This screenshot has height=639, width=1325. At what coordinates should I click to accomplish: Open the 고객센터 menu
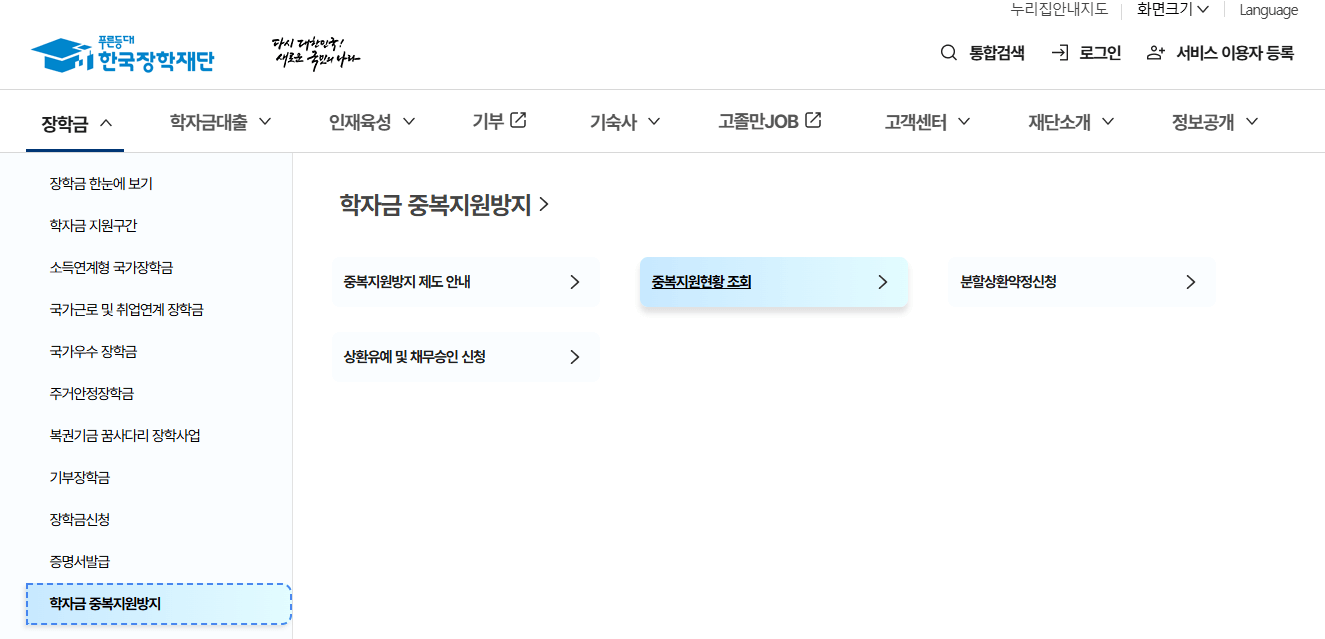tap(916, 120)
